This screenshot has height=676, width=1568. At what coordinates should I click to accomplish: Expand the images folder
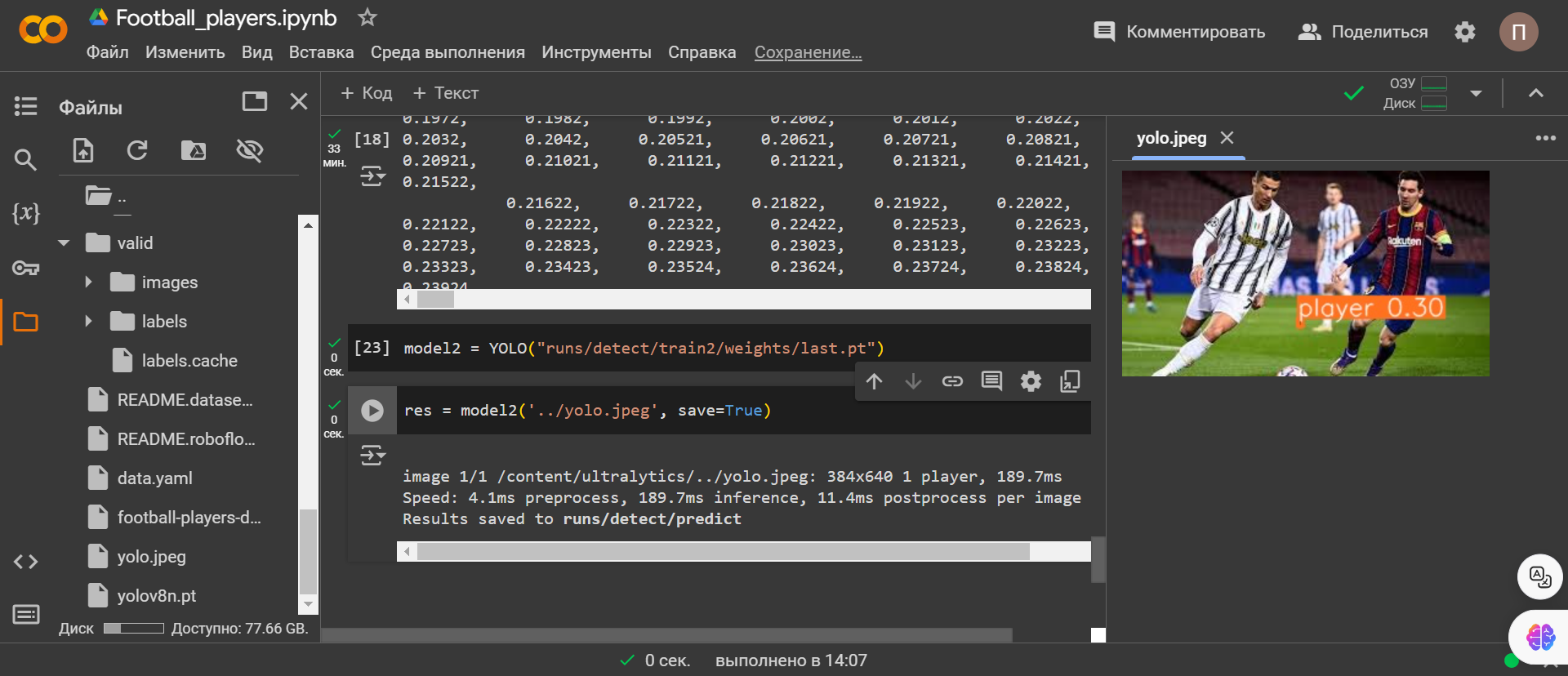tap(88, 282)
